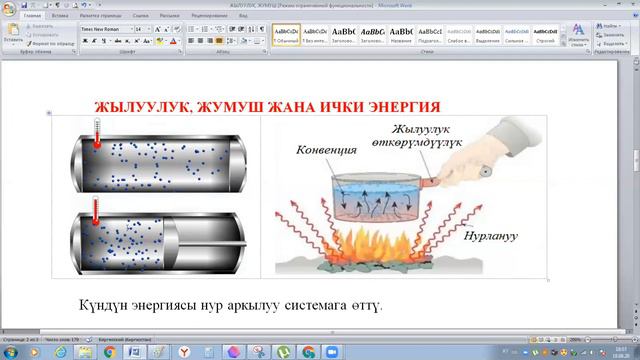640x360 pixels.
Task: Open font size 14 dropdown
Action: tap(149, 29)
